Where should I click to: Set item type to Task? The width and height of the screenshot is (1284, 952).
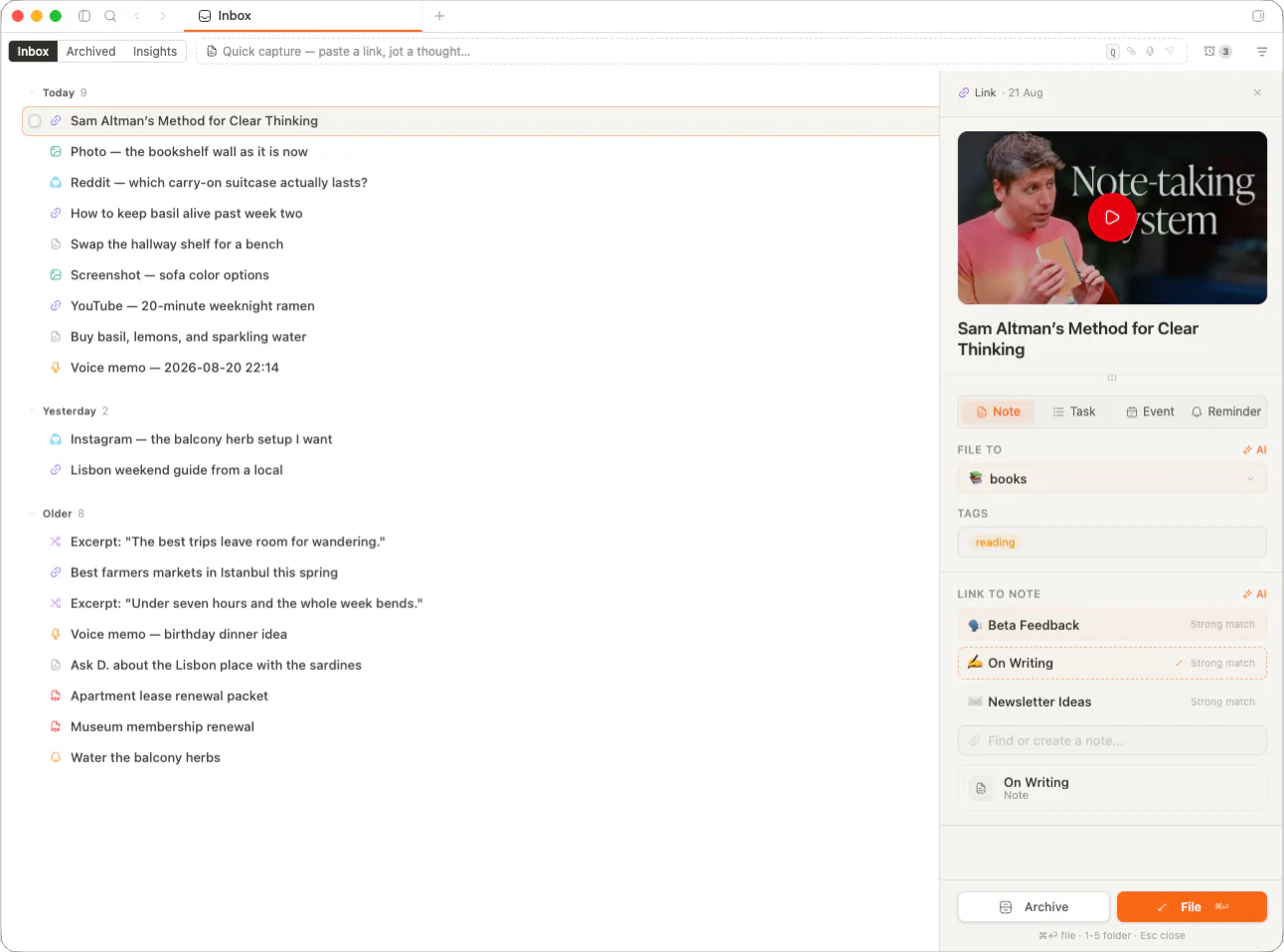tap(1073, 411)
